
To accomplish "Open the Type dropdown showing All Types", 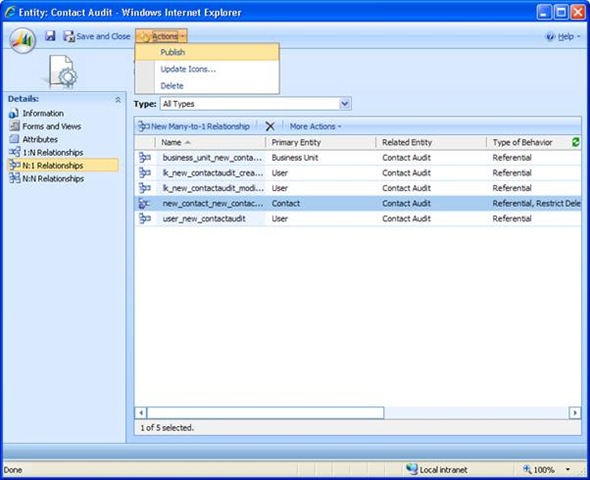I will coord(256,104).
